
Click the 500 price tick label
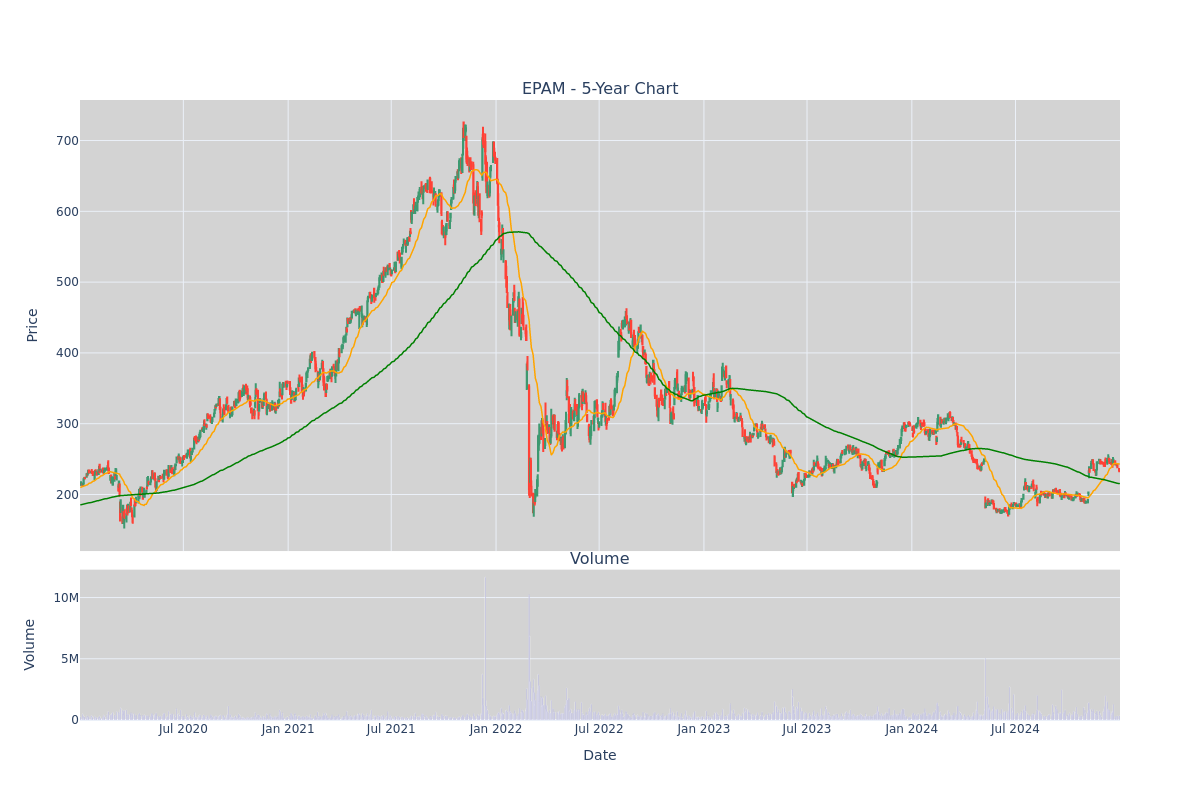67,282
